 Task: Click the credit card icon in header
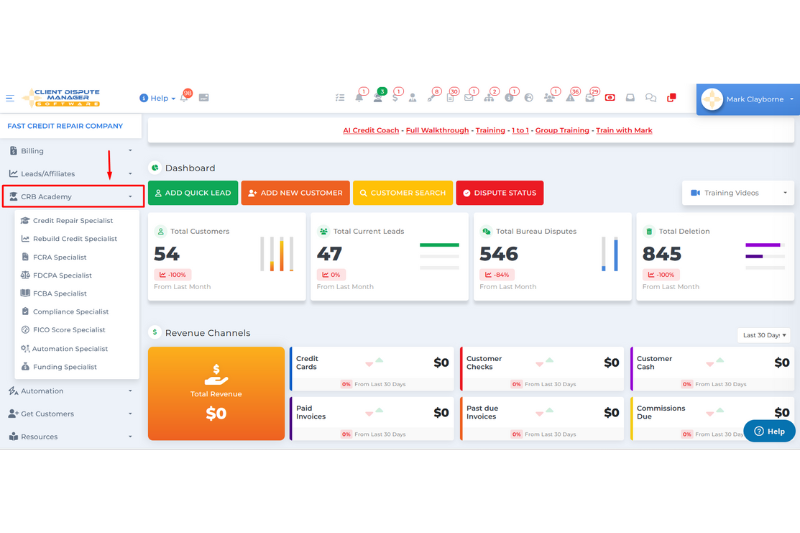204,97
